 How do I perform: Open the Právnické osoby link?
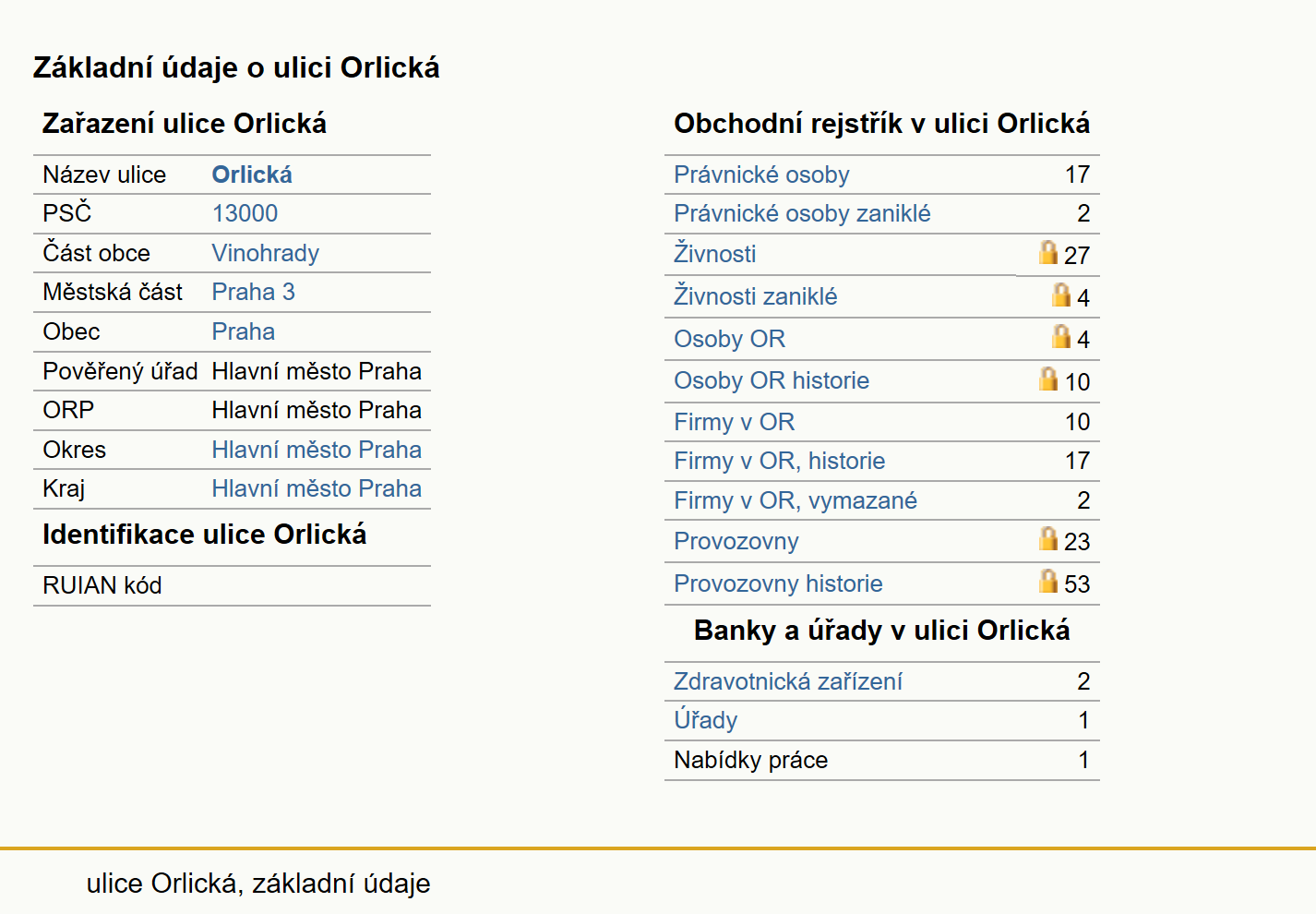pyautogui.click(x=761, y=174)
